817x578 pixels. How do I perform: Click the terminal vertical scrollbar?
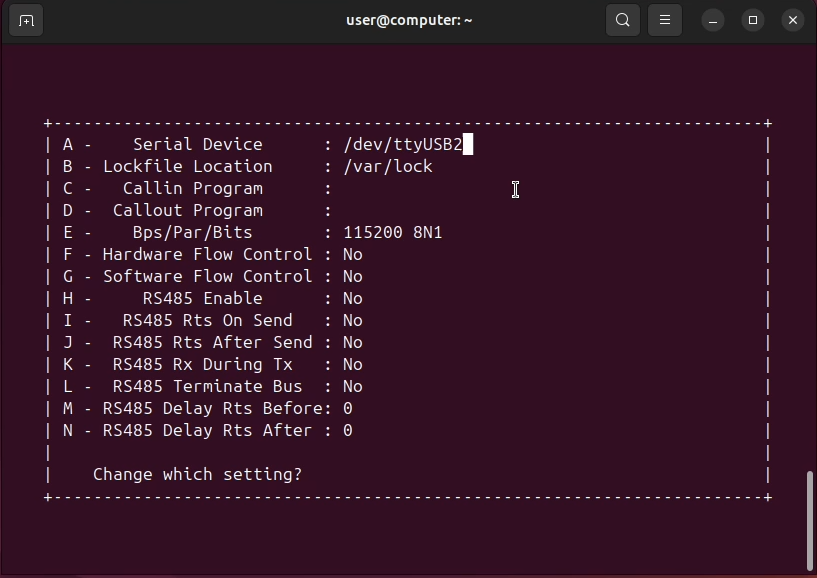810,518
